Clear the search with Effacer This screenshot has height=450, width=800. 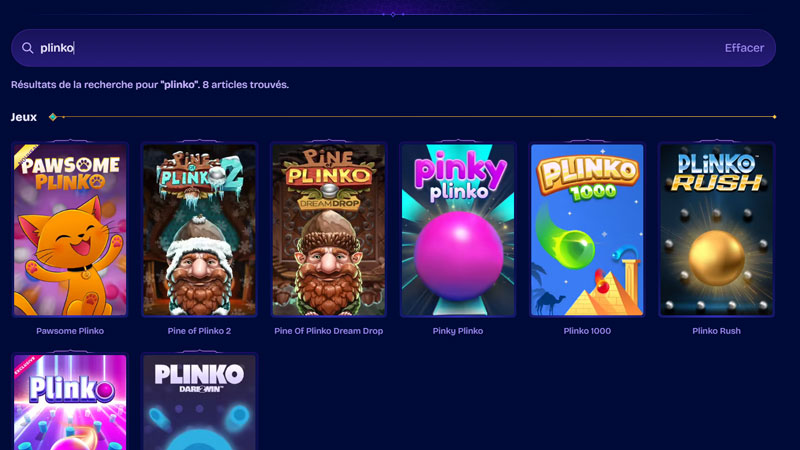click(744, 48)
